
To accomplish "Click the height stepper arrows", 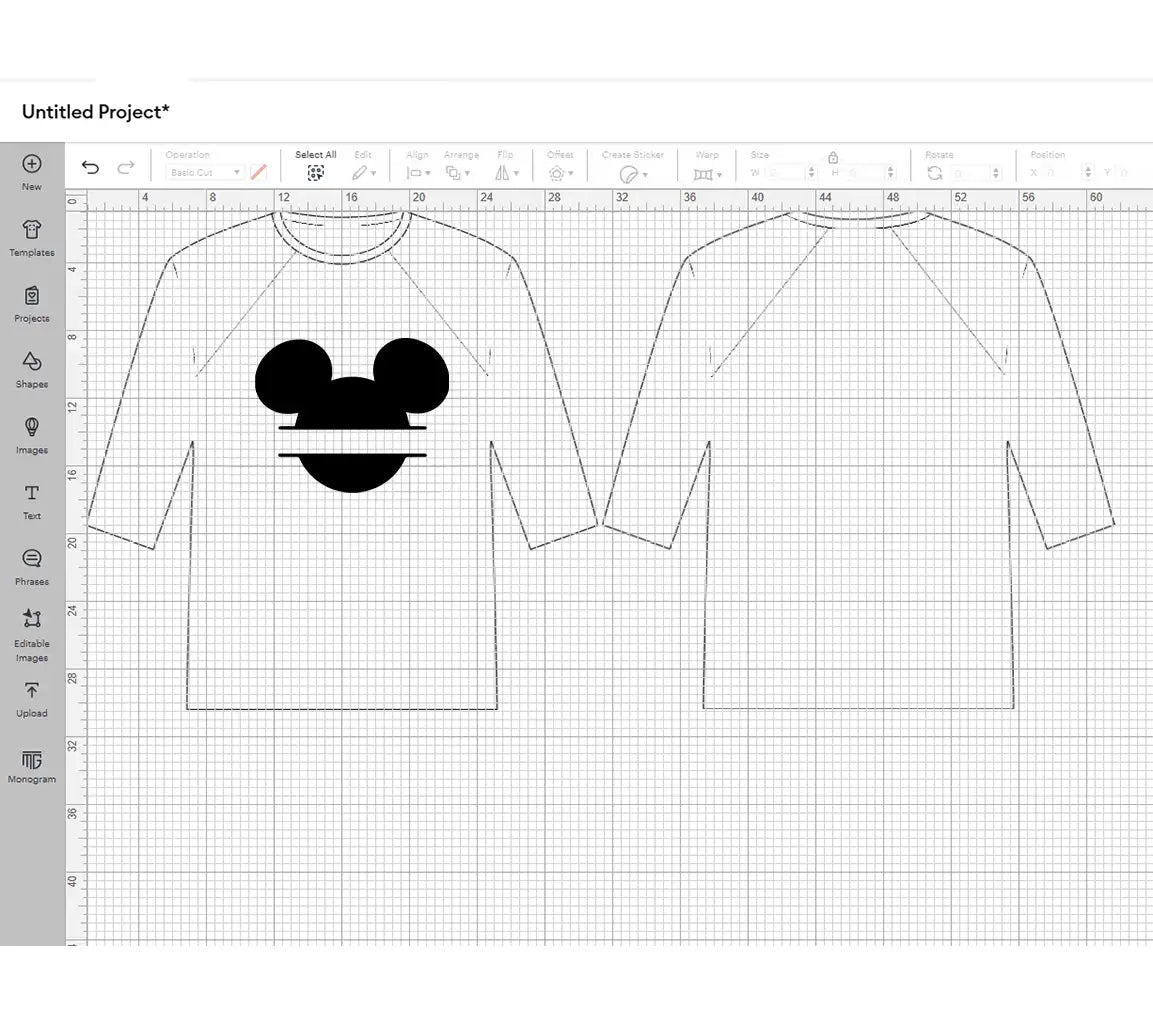I will (x=890, y=173).
